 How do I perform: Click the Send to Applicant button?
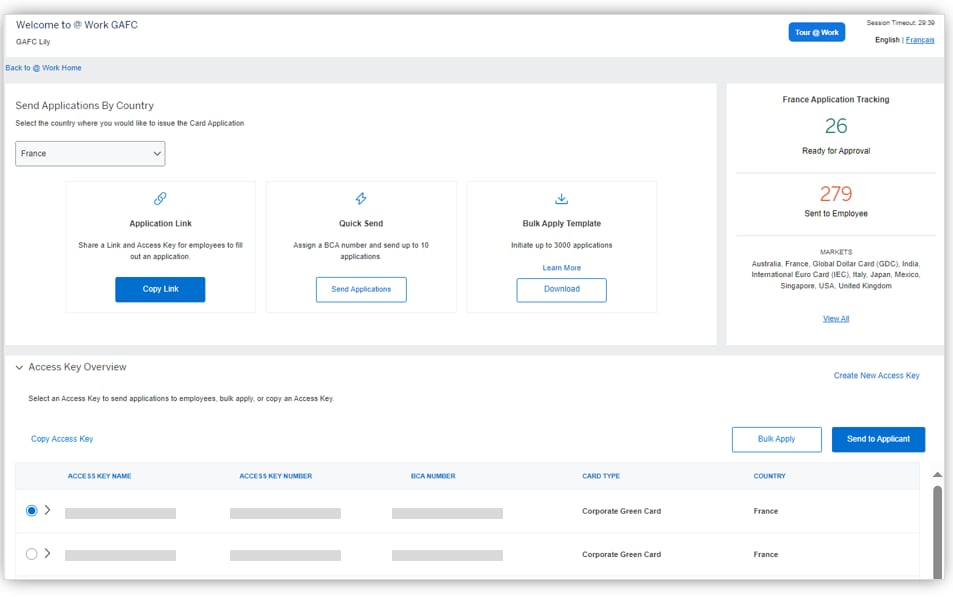(x=878, y=440)
